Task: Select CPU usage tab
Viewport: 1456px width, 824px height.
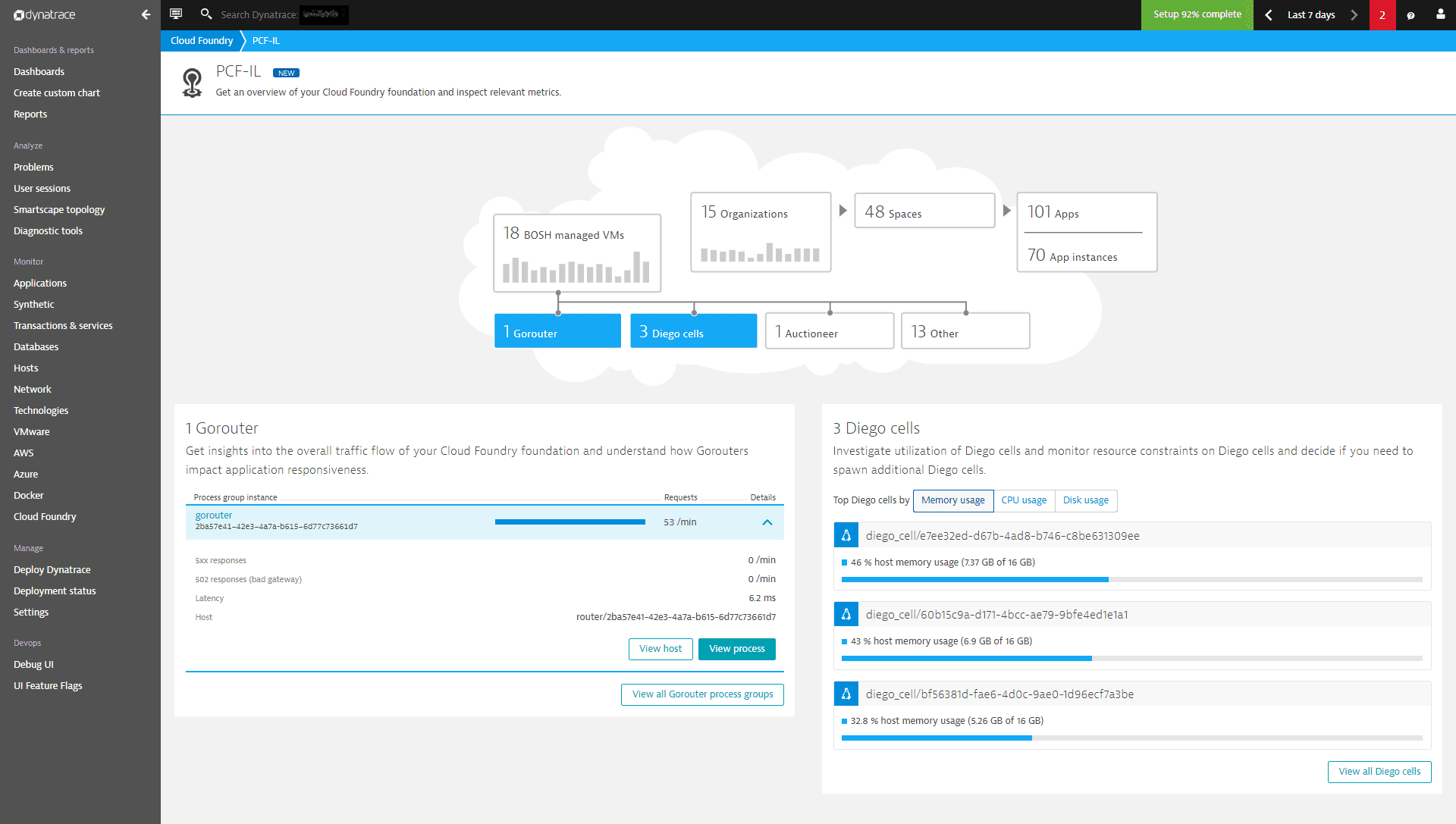Action: point(1024,500)
